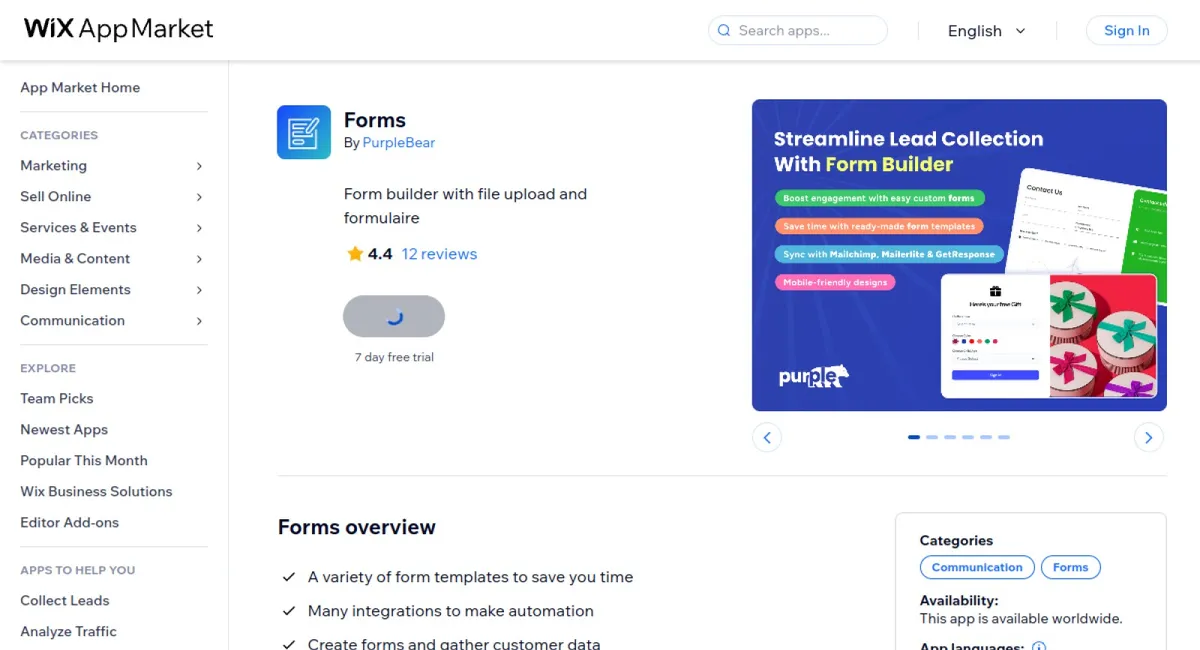The image size is (1200, 650).
Task: Go to App Market Home
Action: (80, 88)
